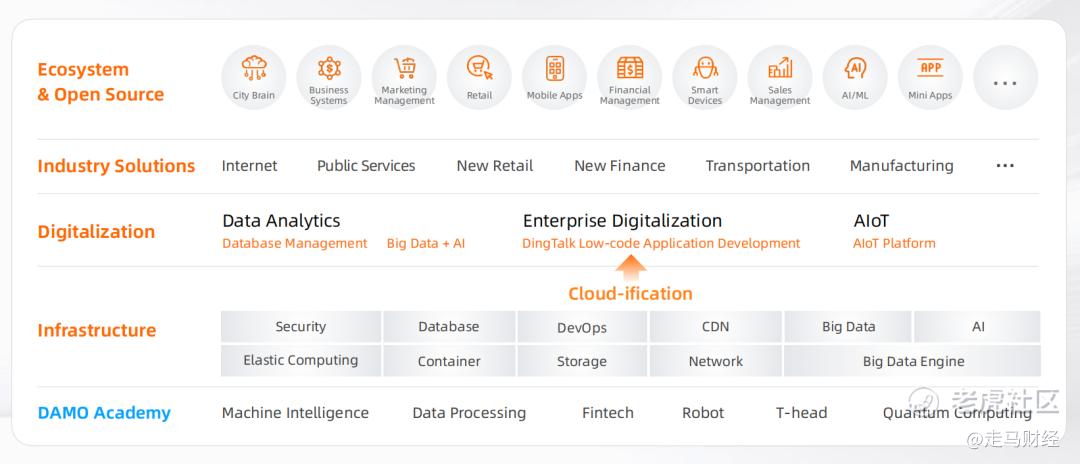Select Manufacturing

coord(902,166)
